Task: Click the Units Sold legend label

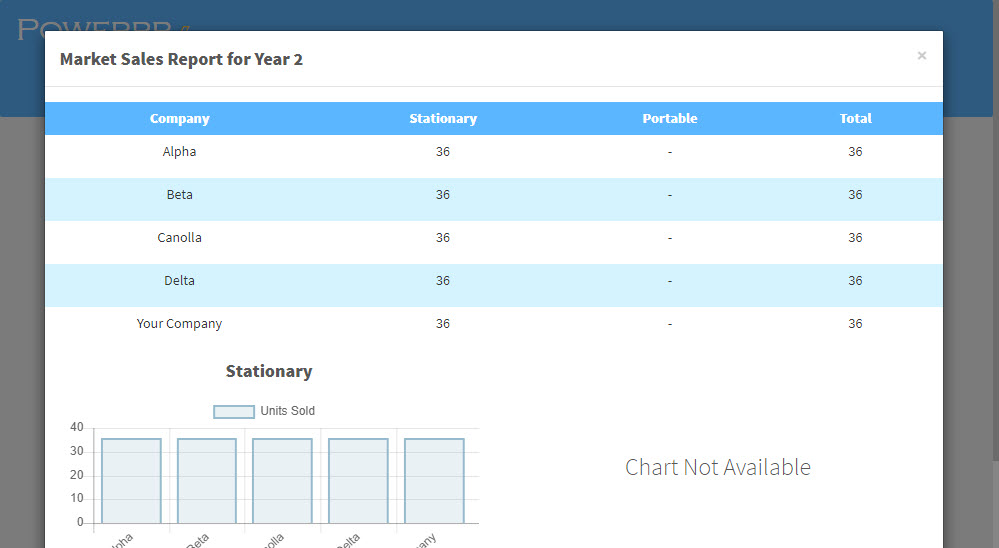Action: click(x=287, y=411)
